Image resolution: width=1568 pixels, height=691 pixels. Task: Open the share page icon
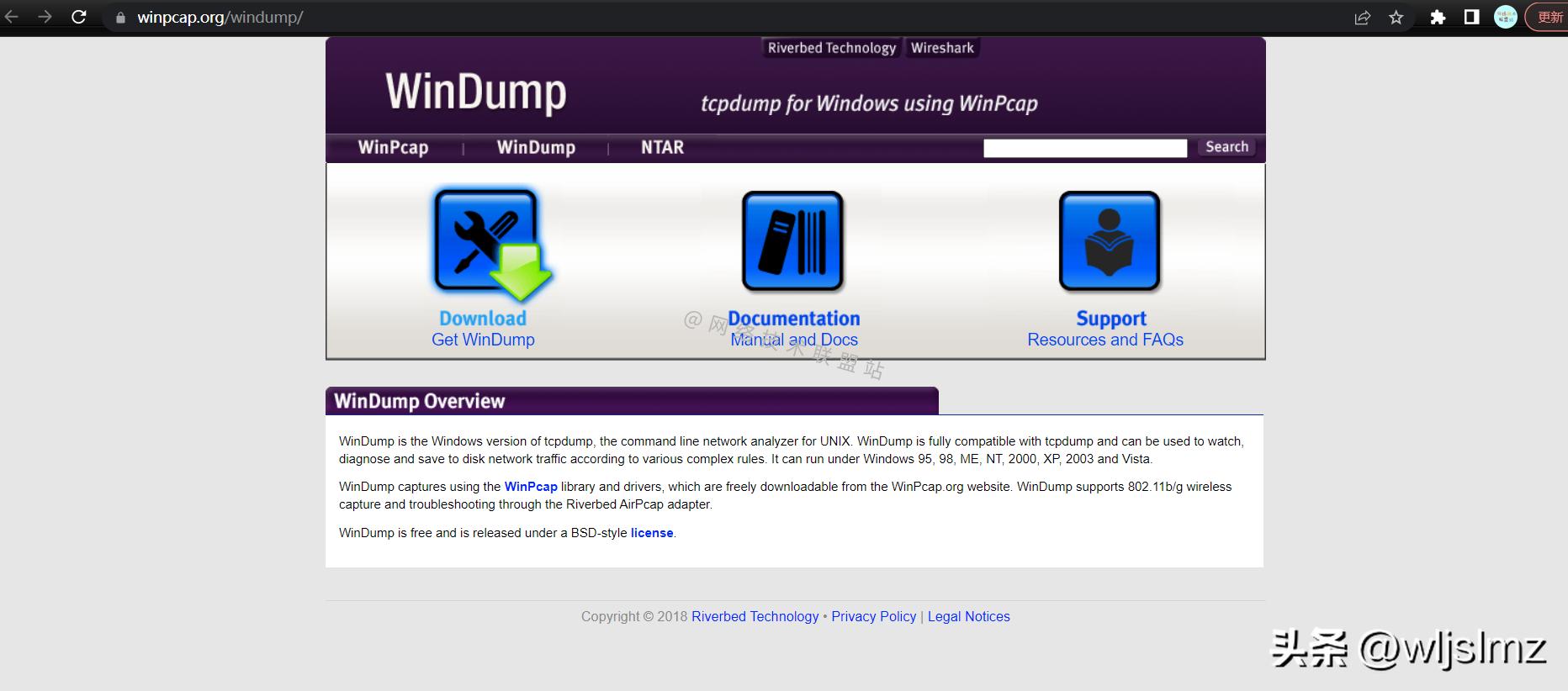pyautogui.click(x=1363, y=18)
